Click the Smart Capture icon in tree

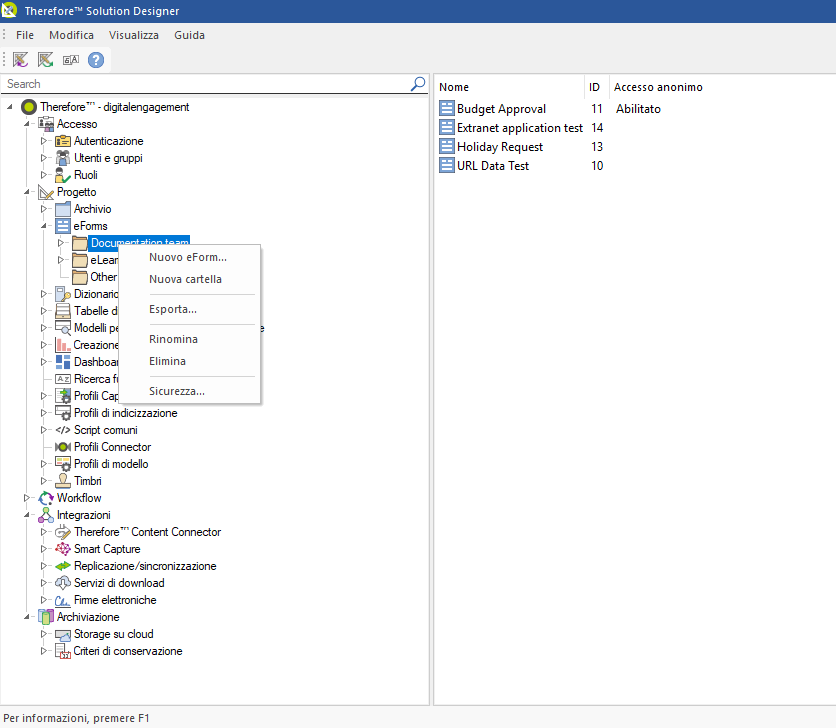click(63, 549)
